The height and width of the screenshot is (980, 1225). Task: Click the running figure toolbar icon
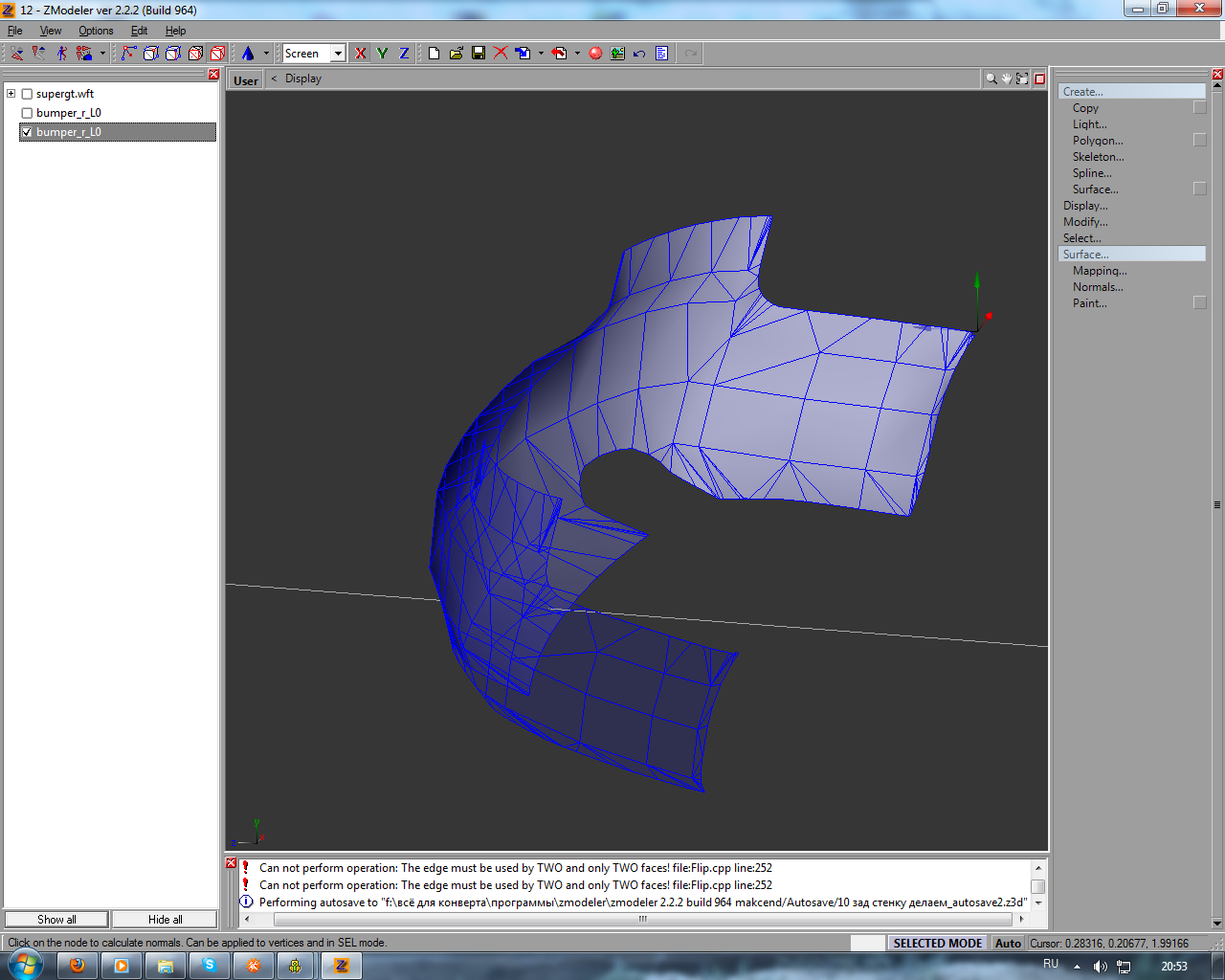tap(61, 54)
